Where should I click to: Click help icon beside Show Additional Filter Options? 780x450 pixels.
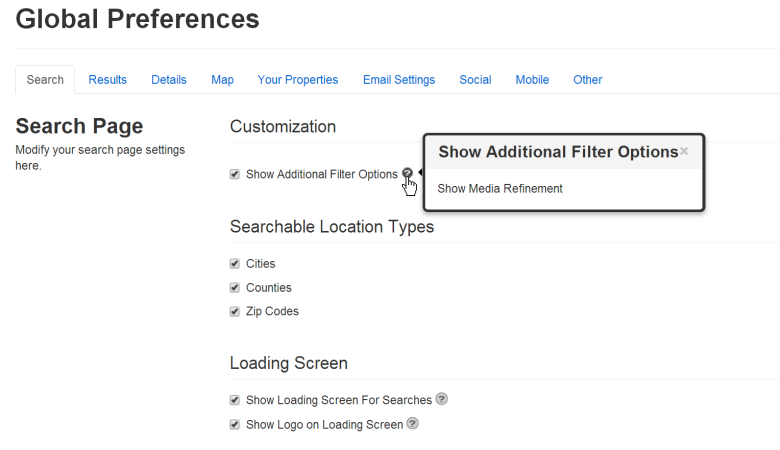tap(407, 174)
